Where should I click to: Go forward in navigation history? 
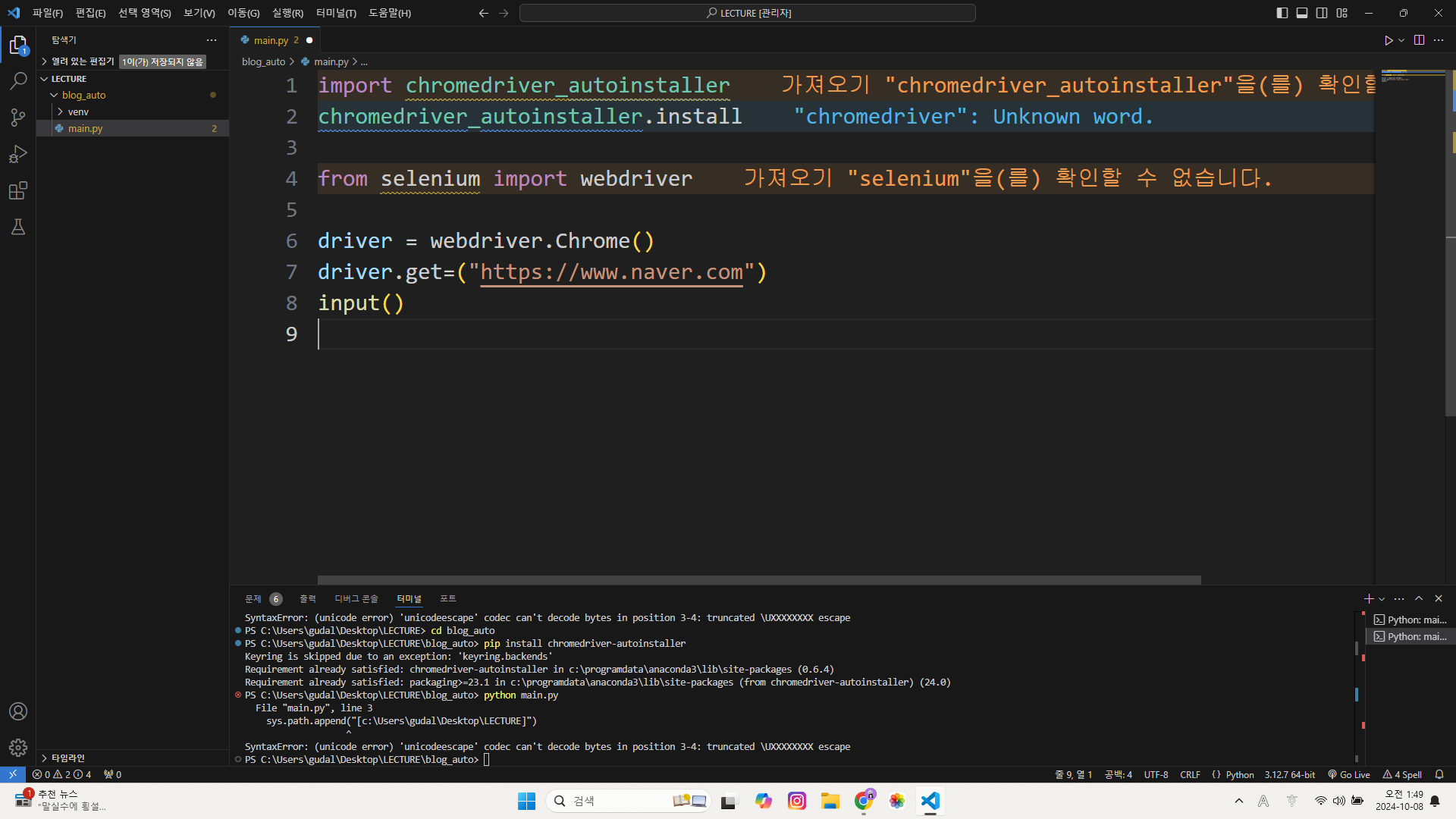click(504, 13)
